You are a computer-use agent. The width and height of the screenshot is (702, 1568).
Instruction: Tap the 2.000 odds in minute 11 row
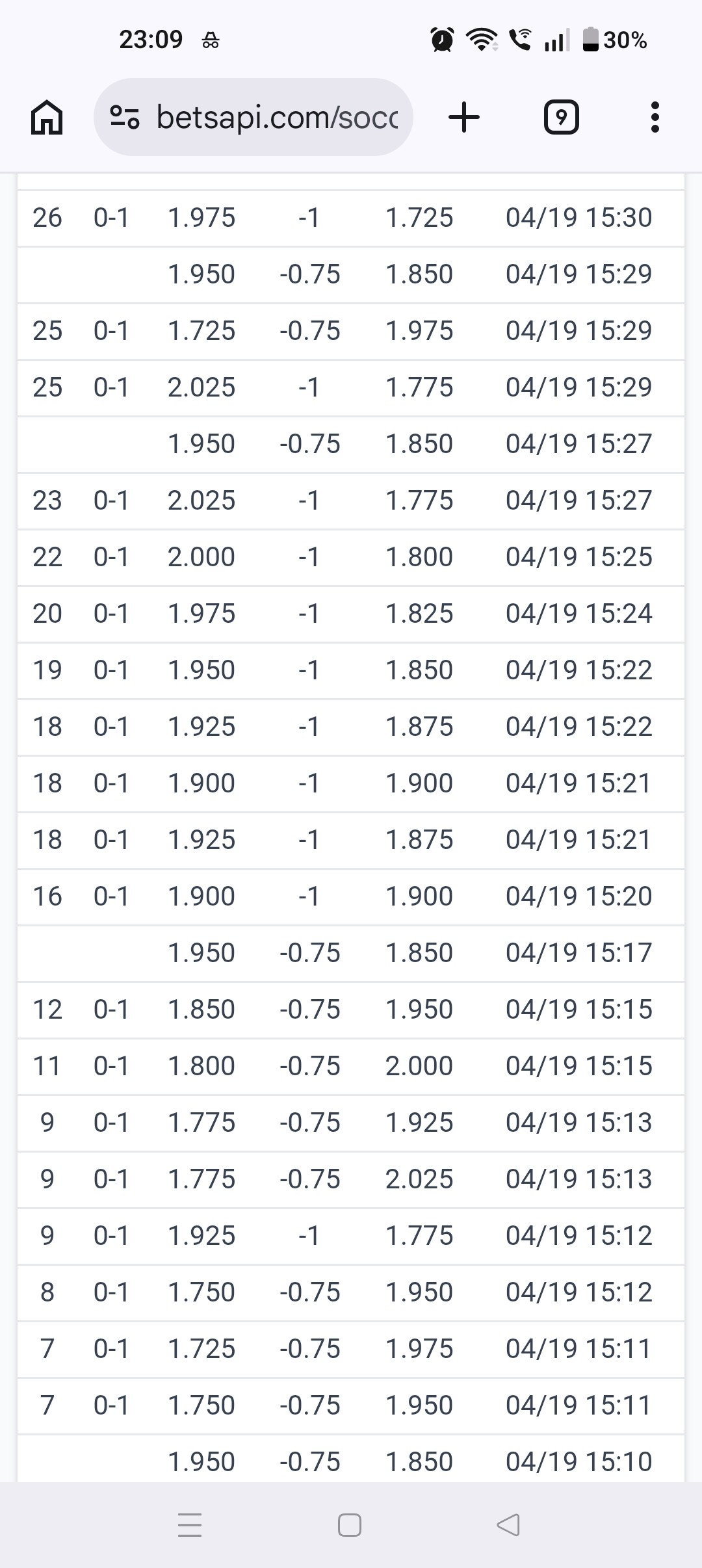419,1066
